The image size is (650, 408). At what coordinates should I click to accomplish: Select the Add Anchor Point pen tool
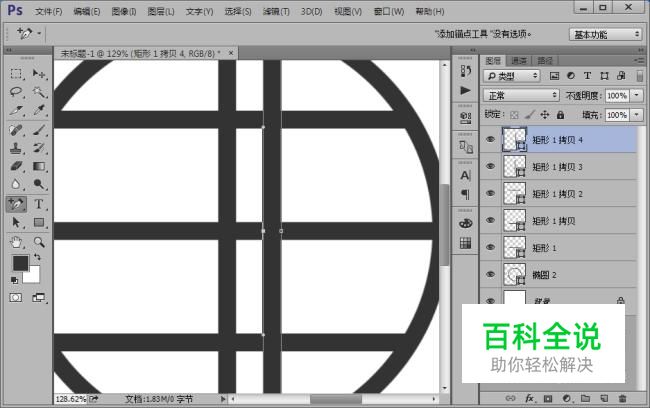click(16, 204)
